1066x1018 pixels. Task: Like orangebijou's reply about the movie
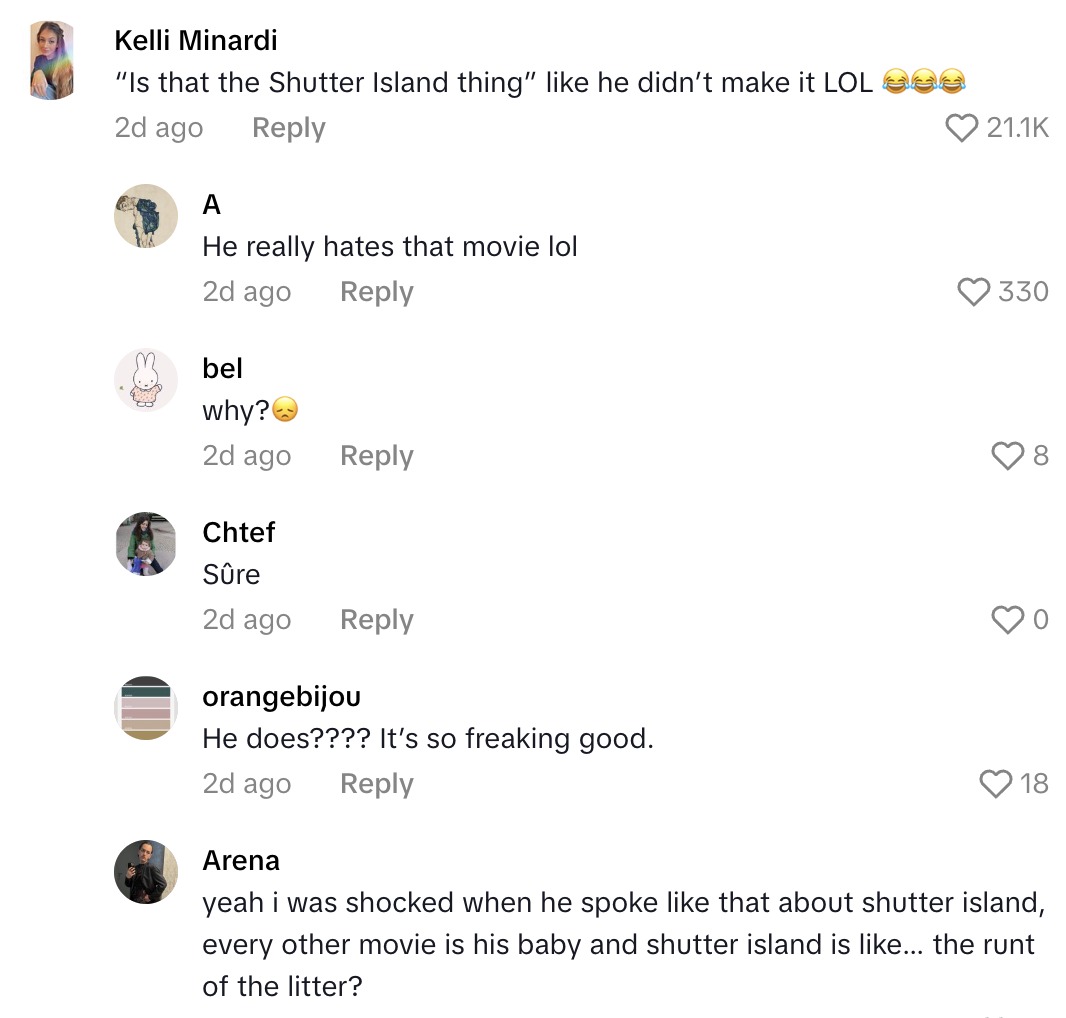[996, 783]
